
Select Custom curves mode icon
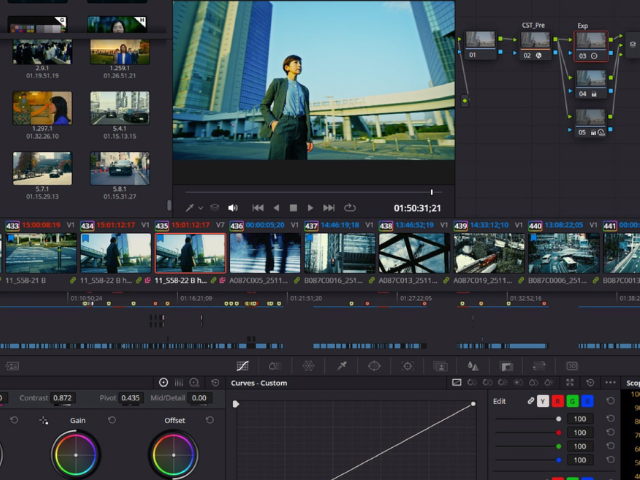tap(457, 382)
